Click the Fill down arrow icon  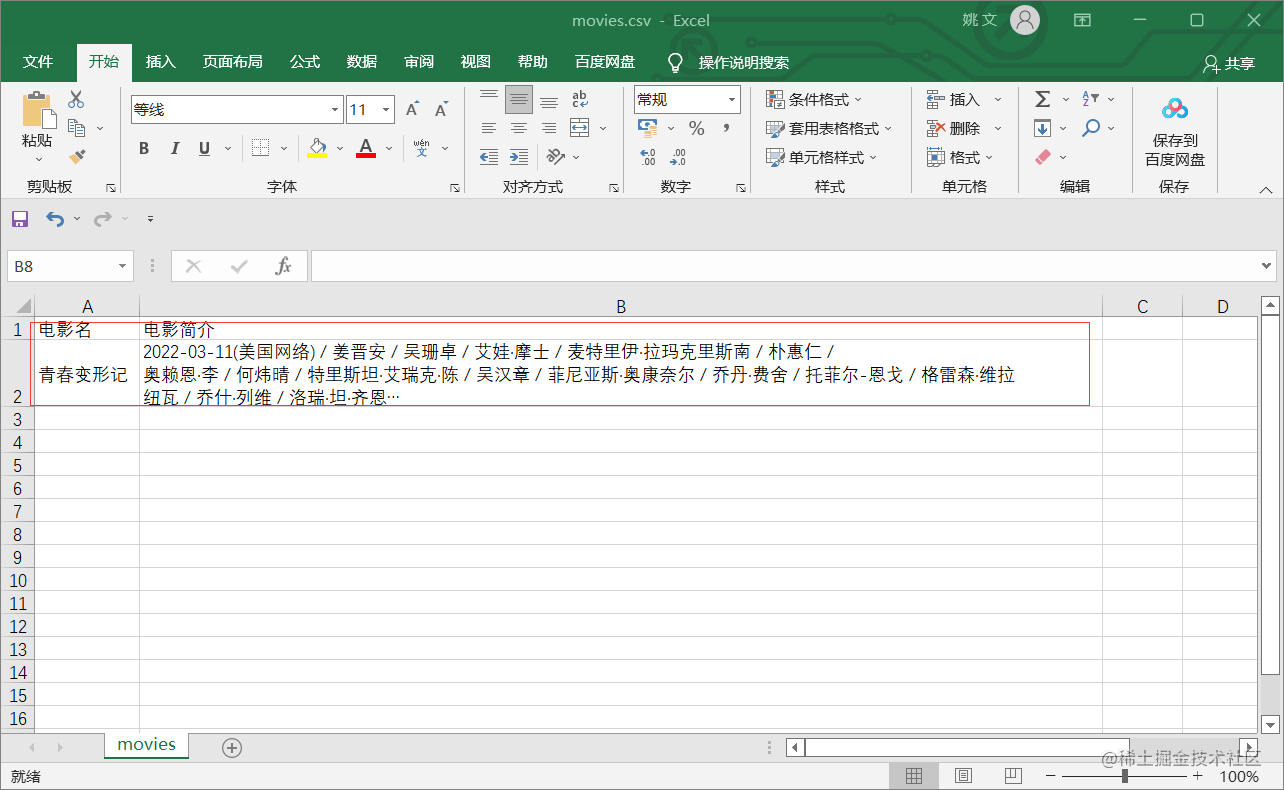coord(1042,128)
